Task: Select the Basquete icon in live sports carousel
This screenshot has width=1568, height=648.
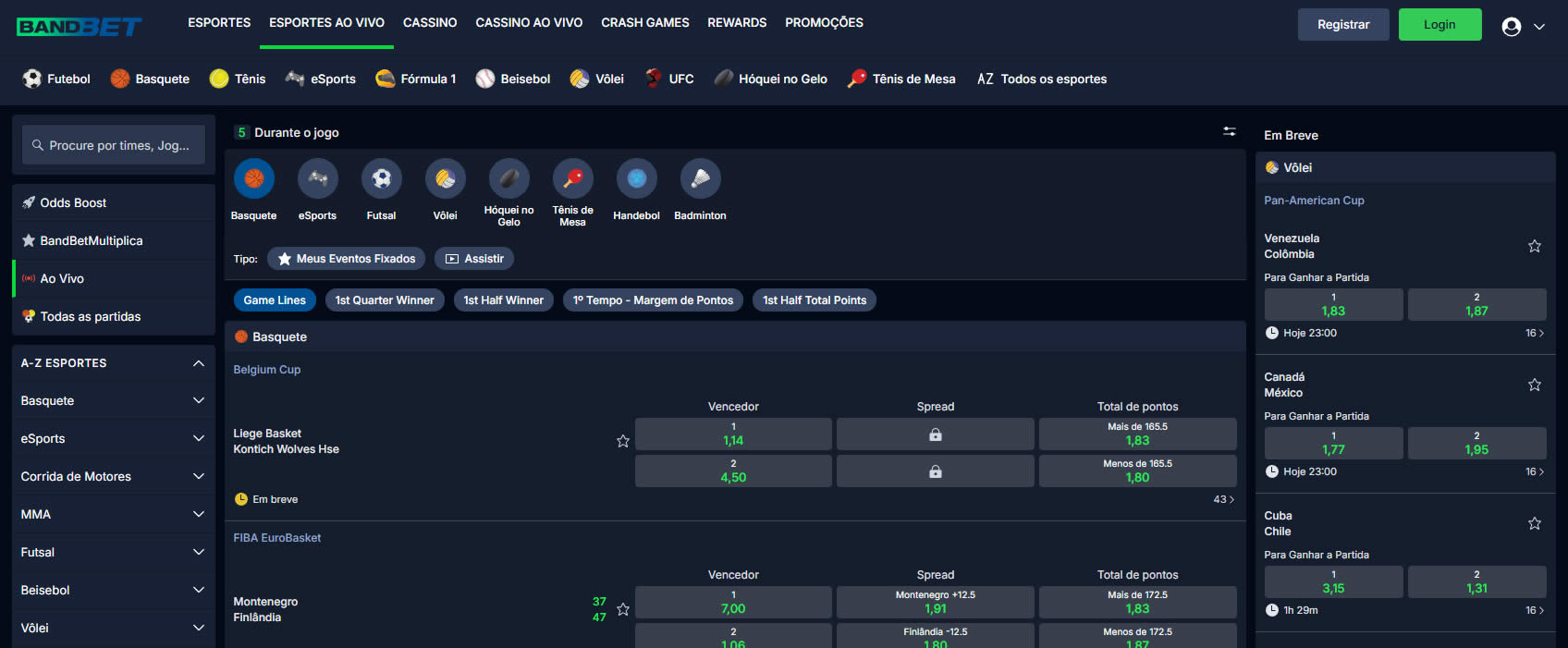Action: pos(254,178)
